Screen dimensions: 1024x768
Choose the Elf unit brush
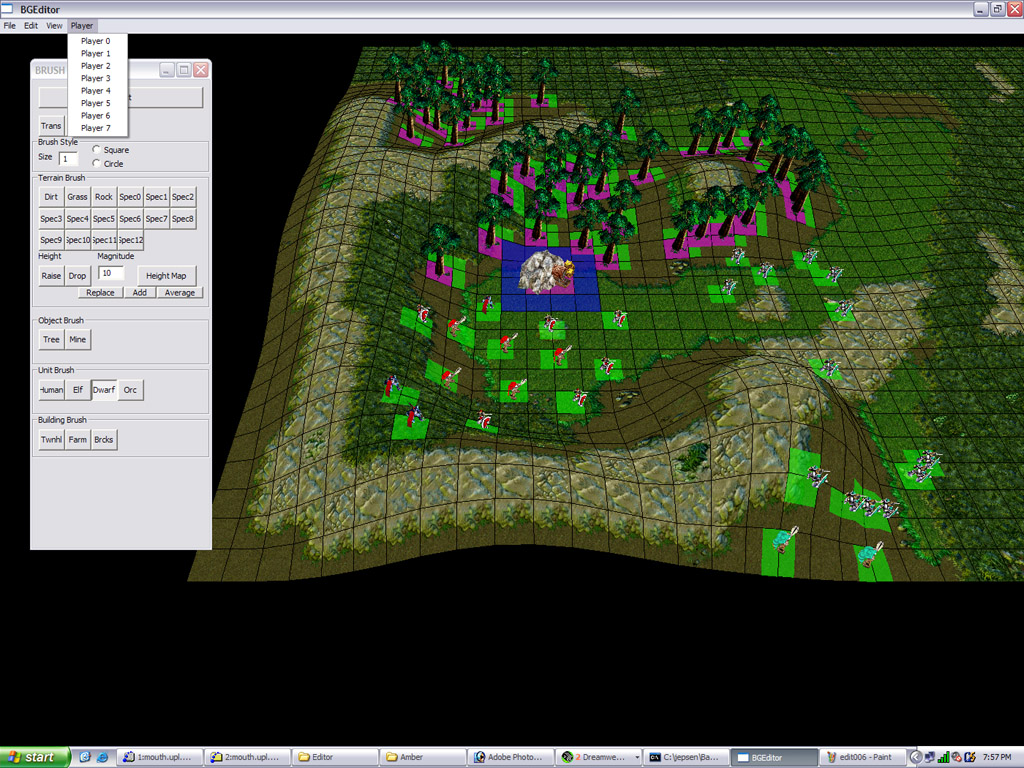78,390
